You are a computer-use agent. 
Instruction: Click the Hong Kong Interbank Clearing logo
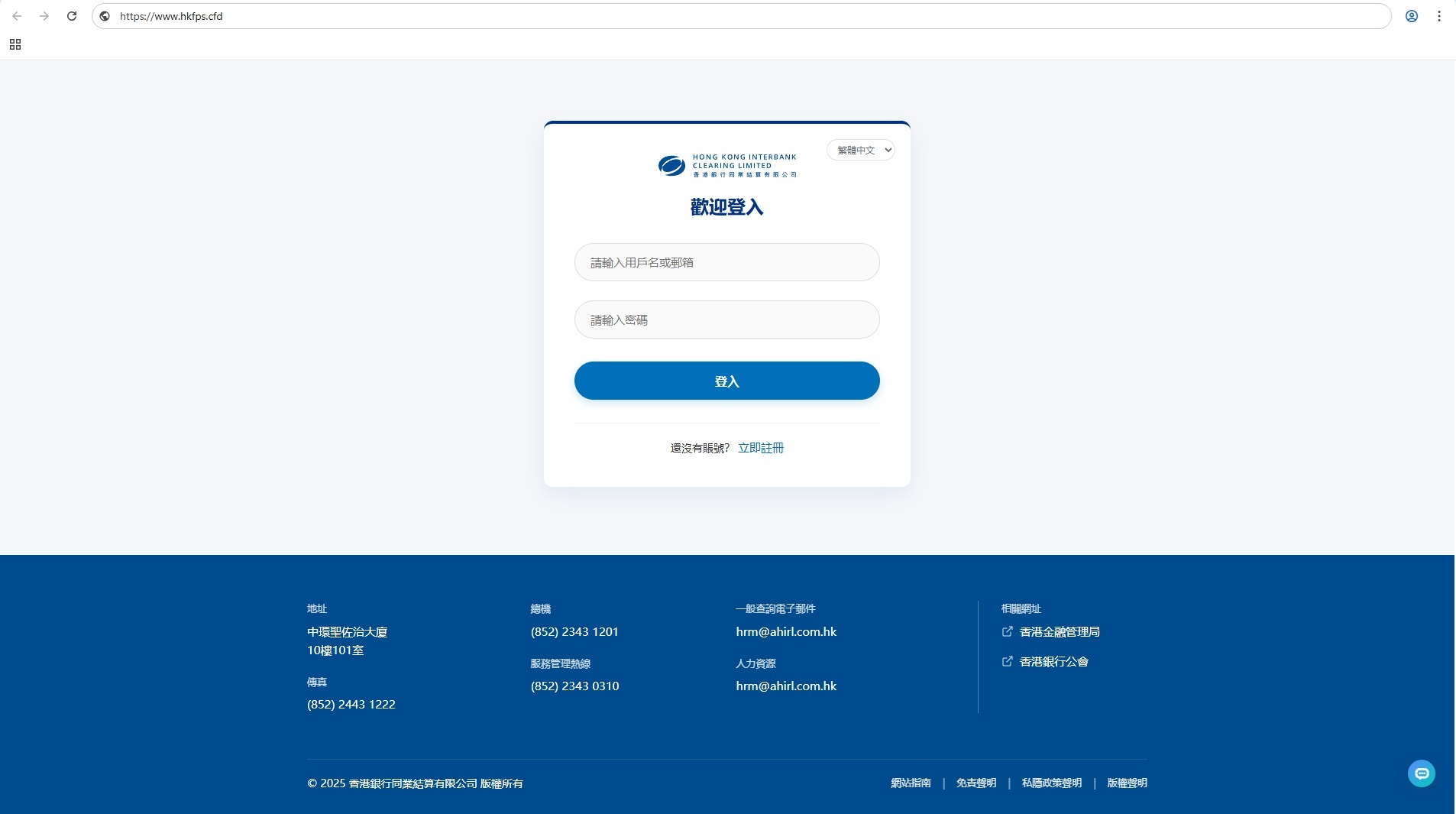[x=726, y=165]
